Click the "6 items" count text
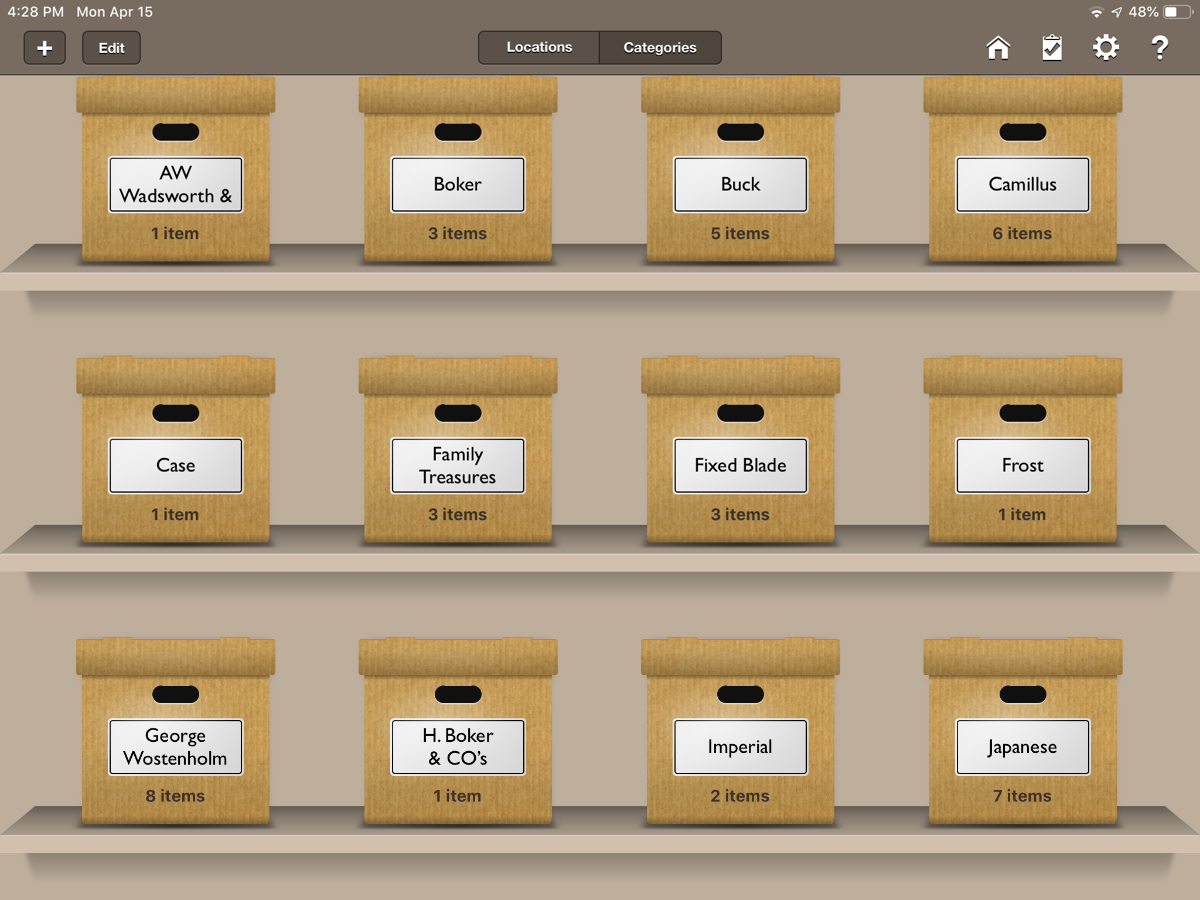The image size is (1200, 900). tap(1022, 233)
